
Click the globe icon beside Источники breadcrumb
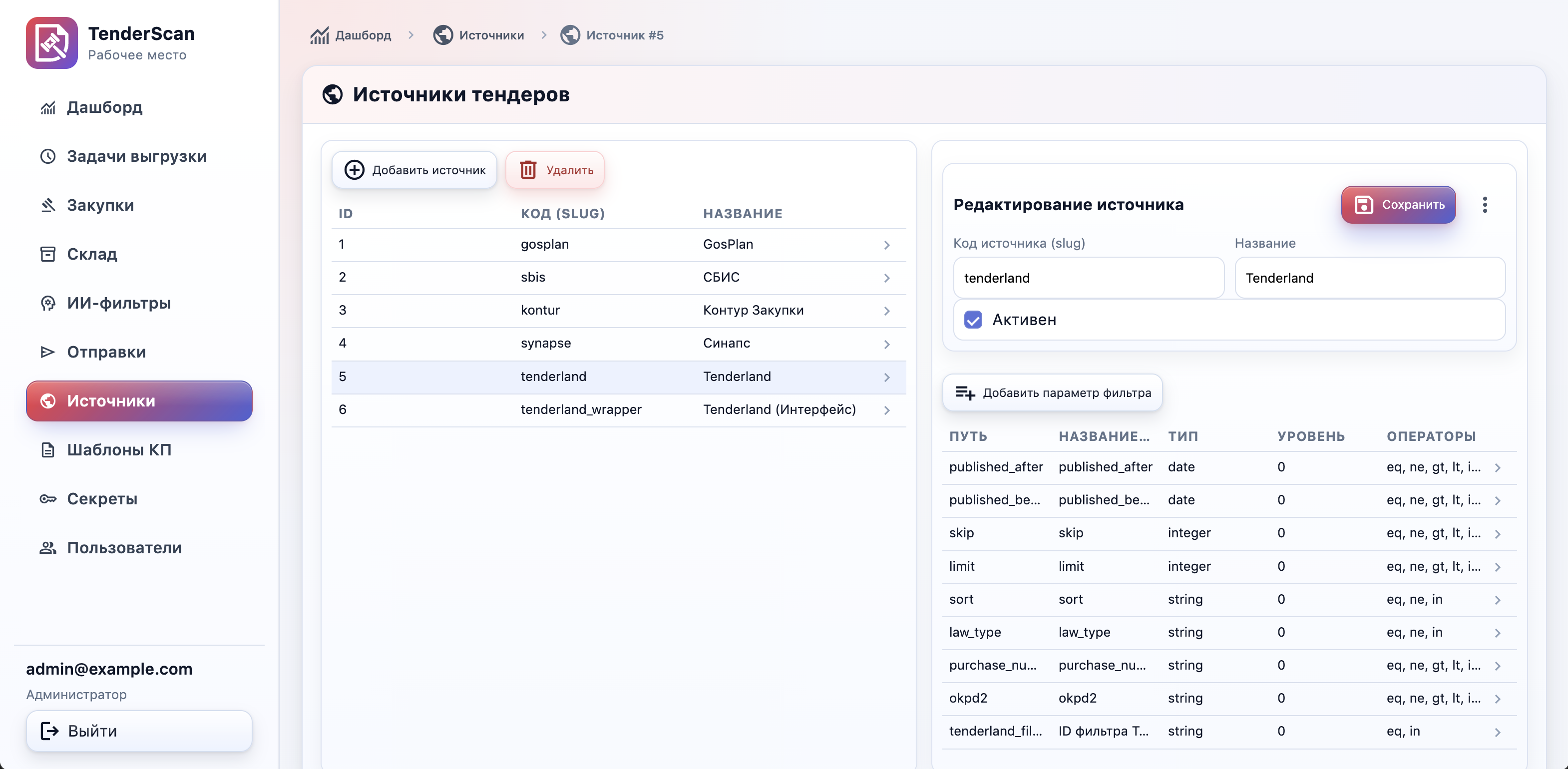click(442, 35)
